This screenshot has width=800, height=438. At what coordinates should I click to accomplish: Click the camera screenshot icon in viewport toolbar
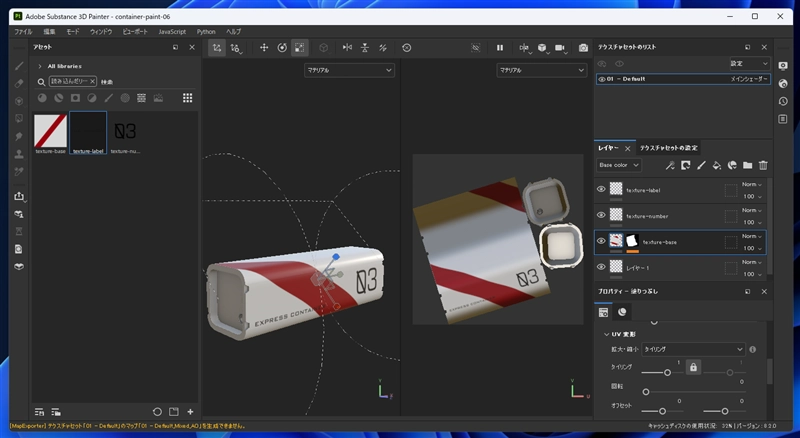click(584, 48)
